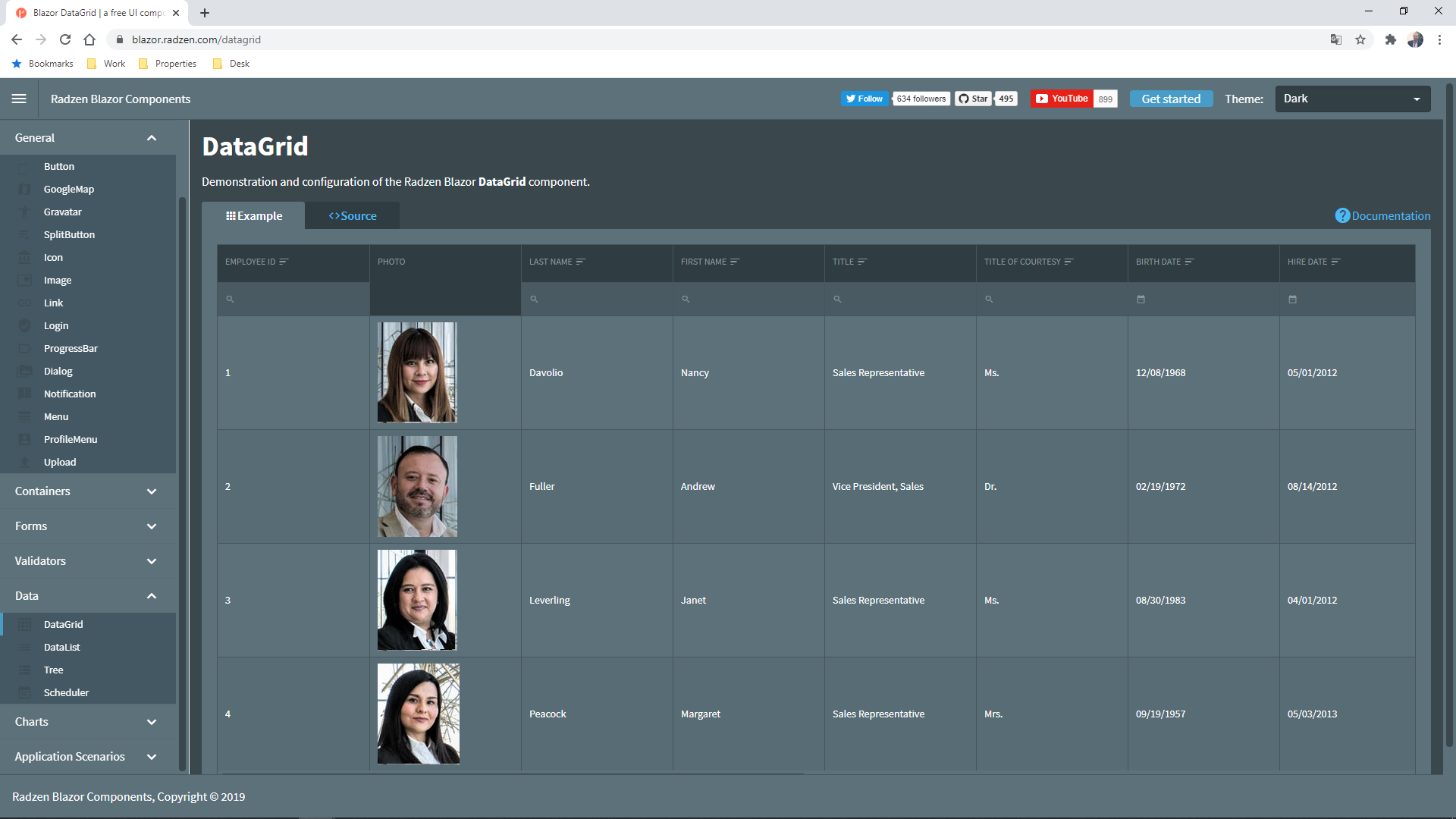1456x819 pixels.
Task: Open the DataList page from sidebar
Action: pyautogui.click(x=61, y=647)
